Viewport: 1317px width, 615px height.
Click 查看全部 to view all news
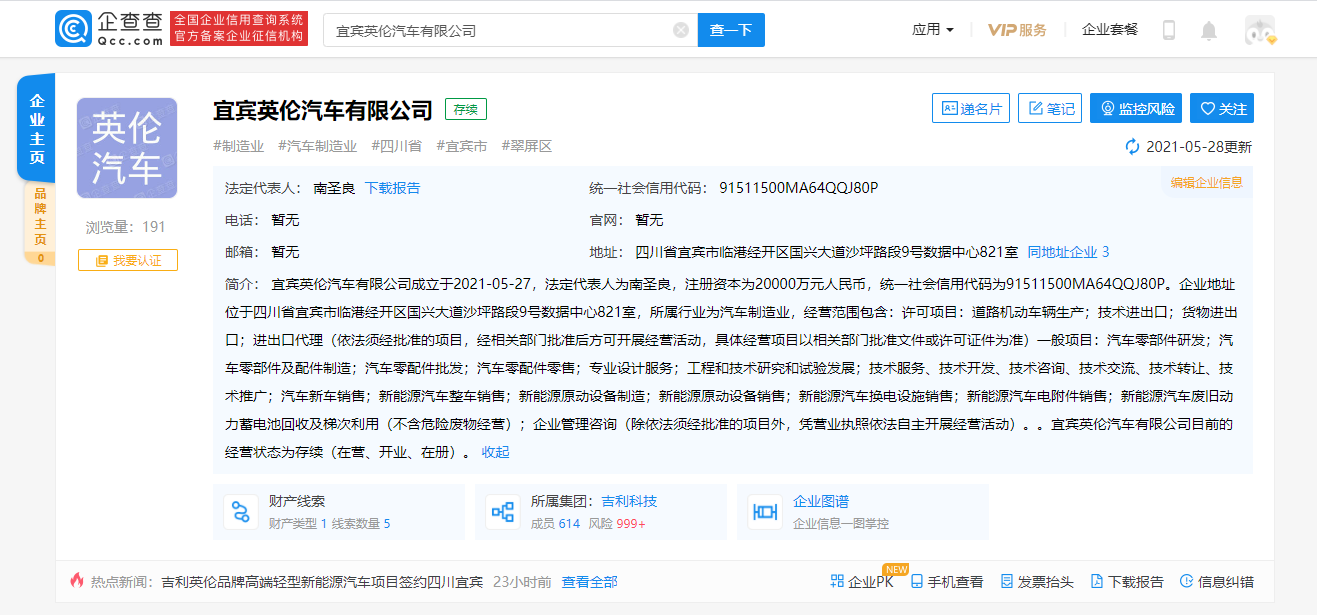[x=589, y=582]
